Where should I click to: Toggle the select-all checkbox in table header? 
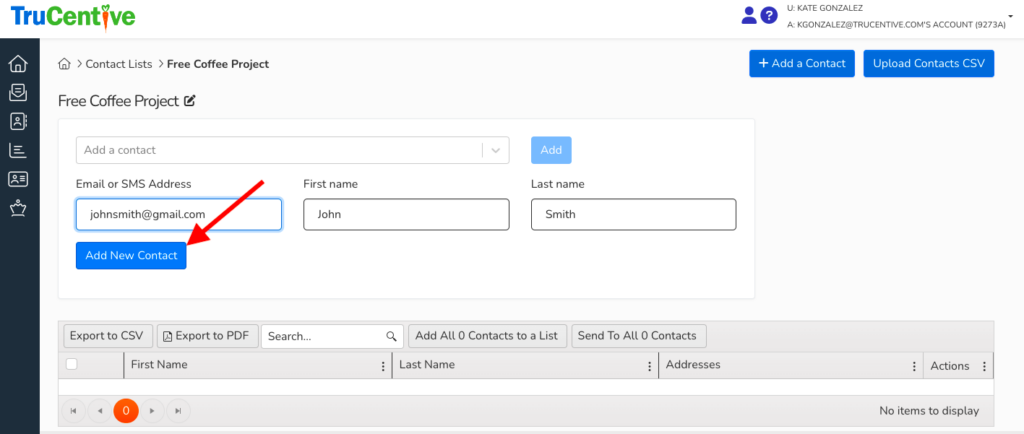[x=71, y=365]
